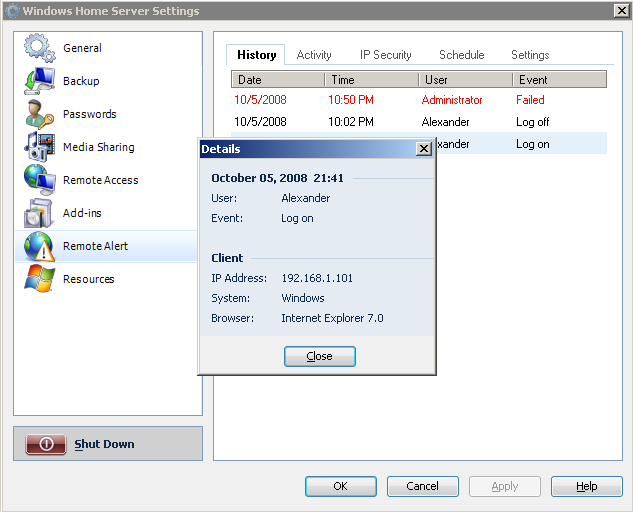Choose the Remote Access label
This screenshot has height=512, width=633.
click(101, 180)
